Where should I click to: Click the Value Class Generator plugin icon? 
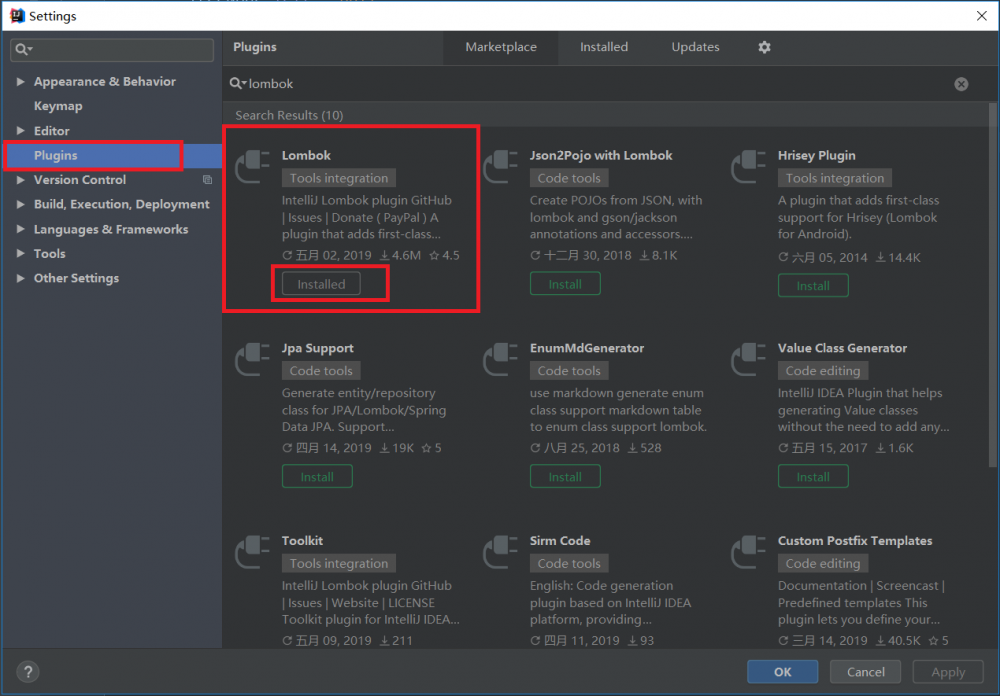click(749, 359)
